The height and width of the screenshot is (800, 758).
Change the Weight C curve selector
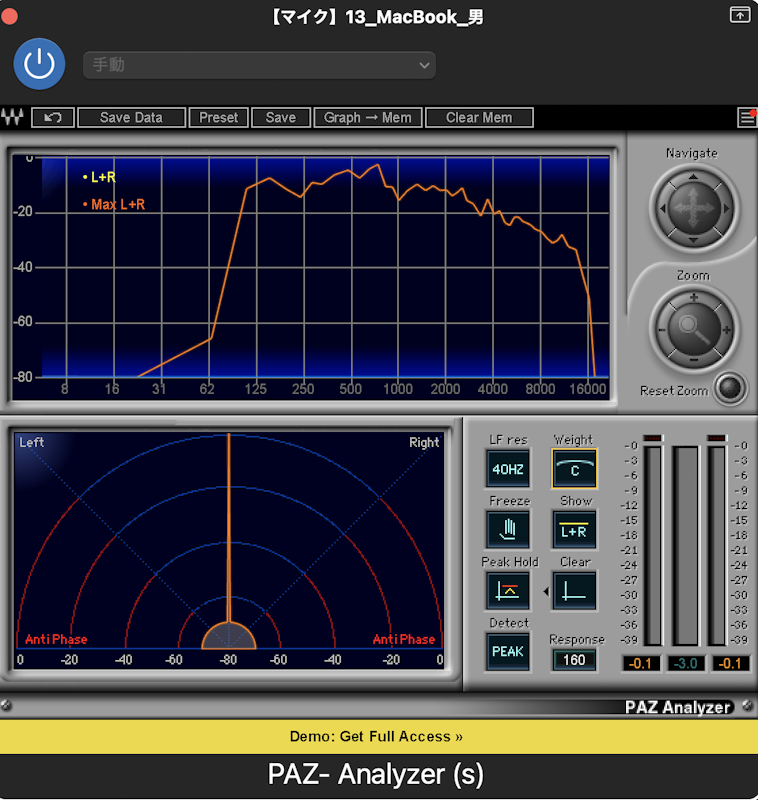[574, 468]
